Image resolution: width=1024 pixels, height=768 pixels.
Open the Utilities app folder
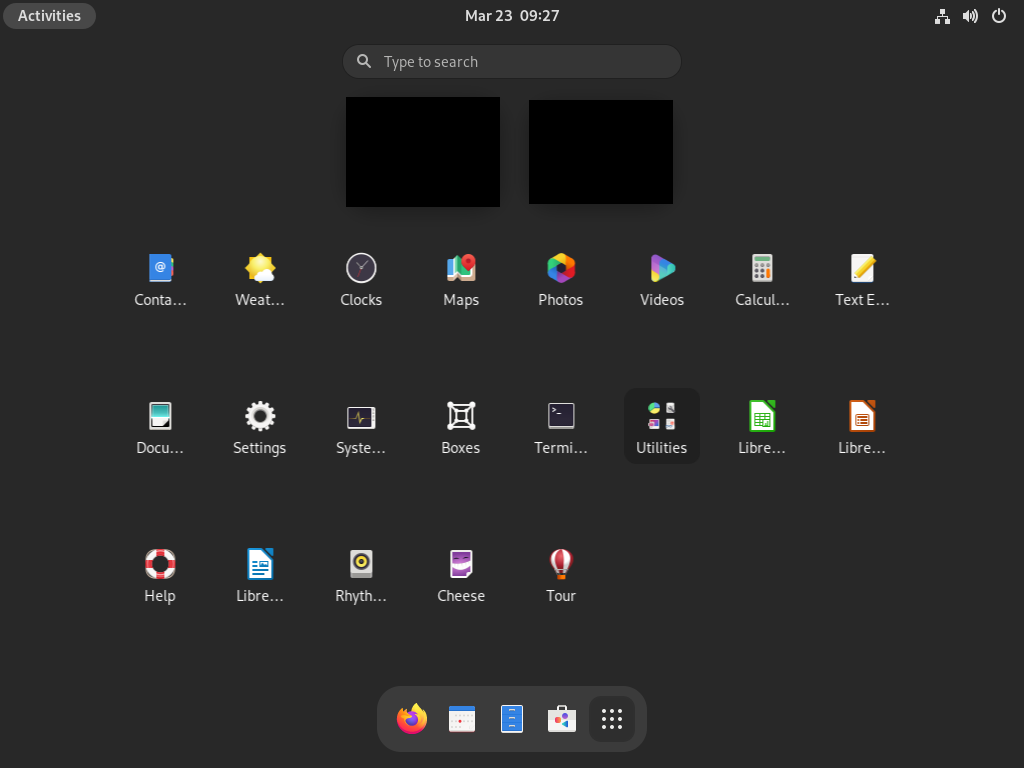(x=662, y=427)
